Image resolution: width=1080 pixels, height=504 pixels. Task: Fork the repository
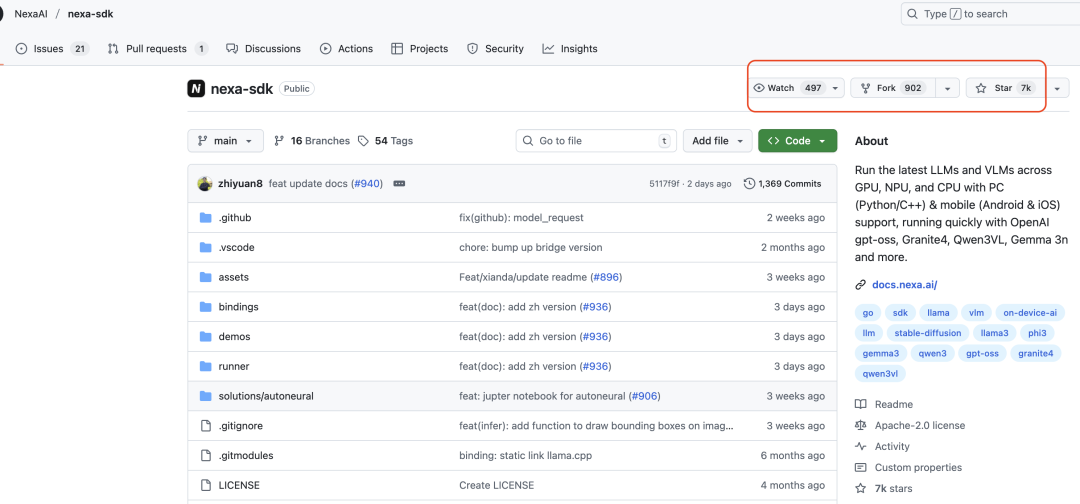tap(894, 88)
